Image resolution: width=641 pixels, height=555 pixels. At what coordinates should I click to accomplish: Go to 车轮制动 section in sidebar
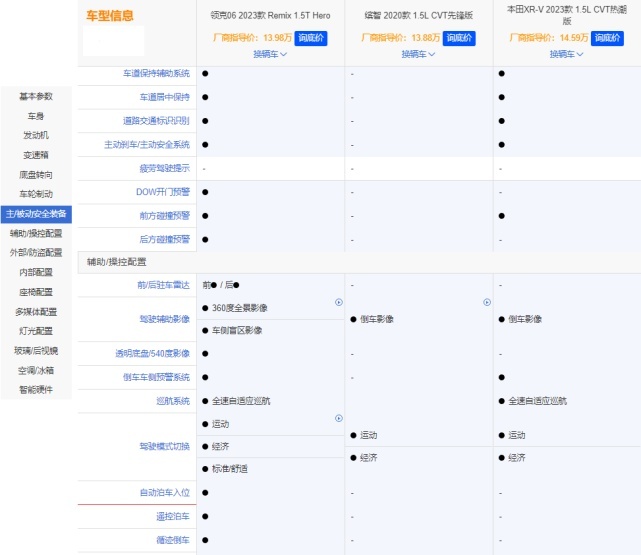pyautogui.click(x=36, y=194)
